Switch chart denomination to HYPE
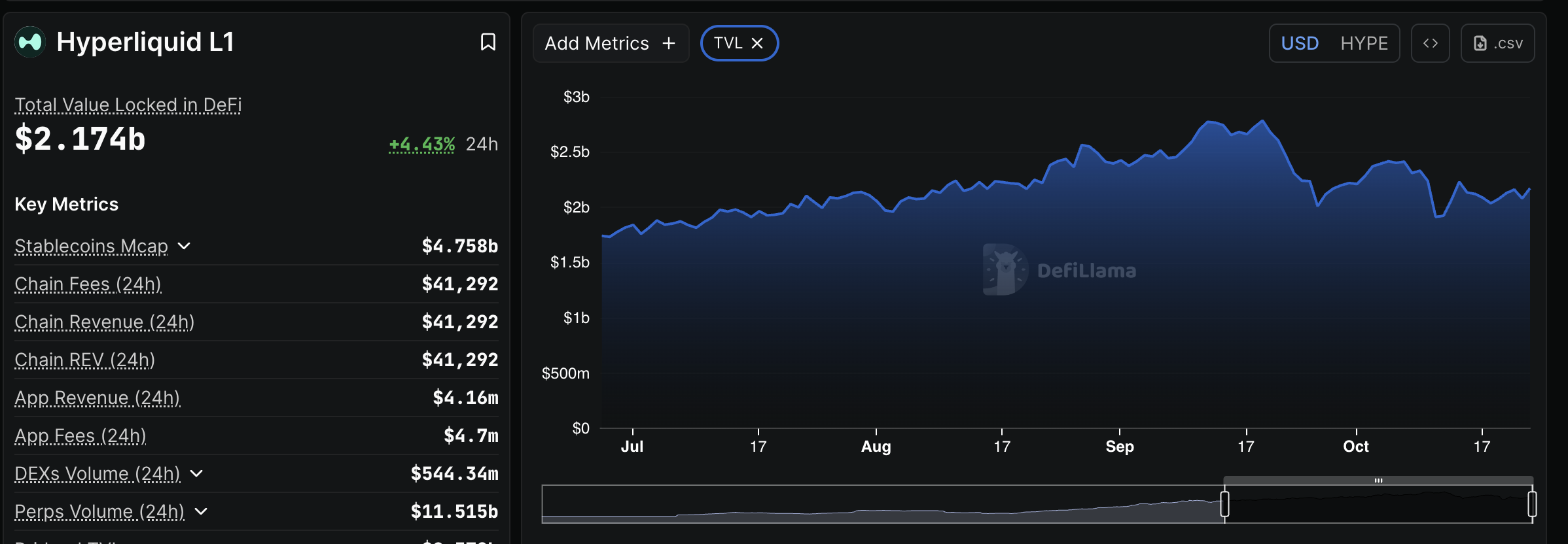1568x544 pixels. 1364,43
